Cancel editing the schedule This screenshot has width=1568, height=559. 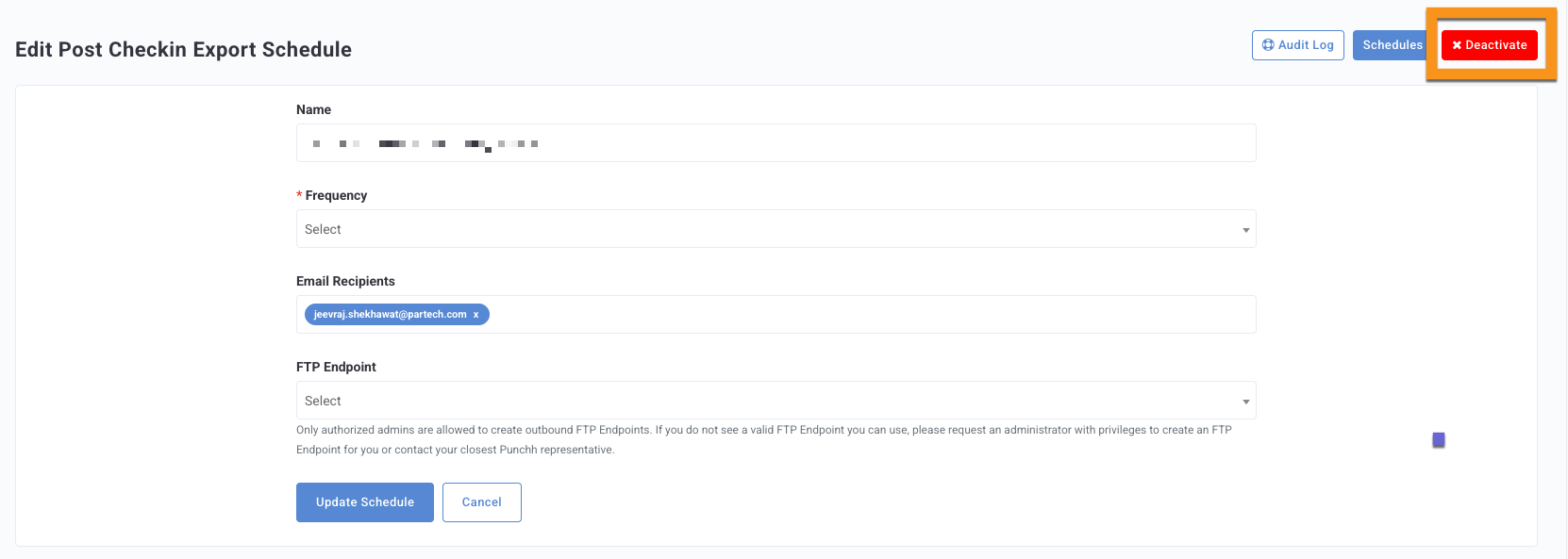(x=482, y=502)
